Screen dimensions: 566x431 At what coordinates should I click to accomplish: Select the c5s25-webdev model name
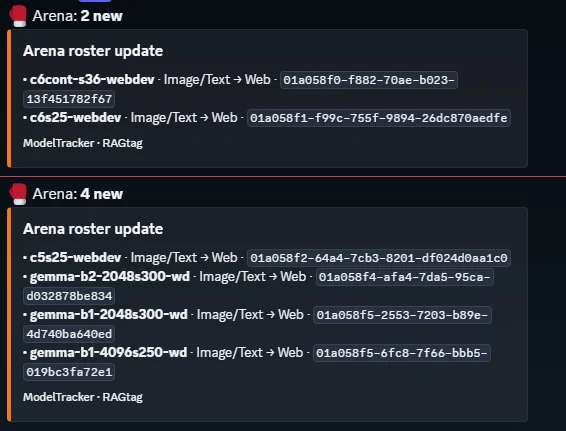[x=75, y=258]
